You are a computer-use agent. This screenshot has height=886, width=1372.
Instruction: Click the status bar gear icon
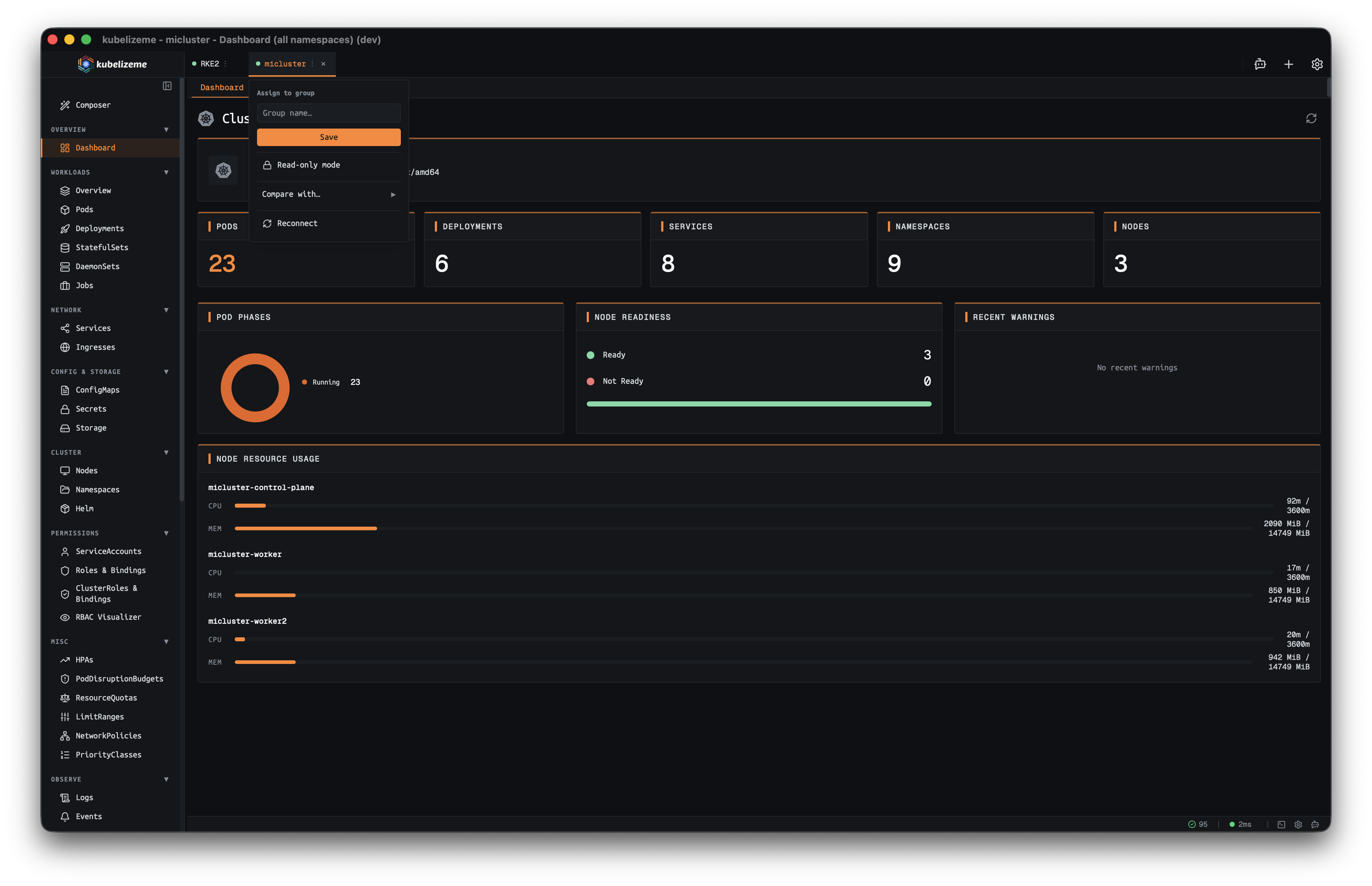pyautogui.click(x=1298, y=824)
